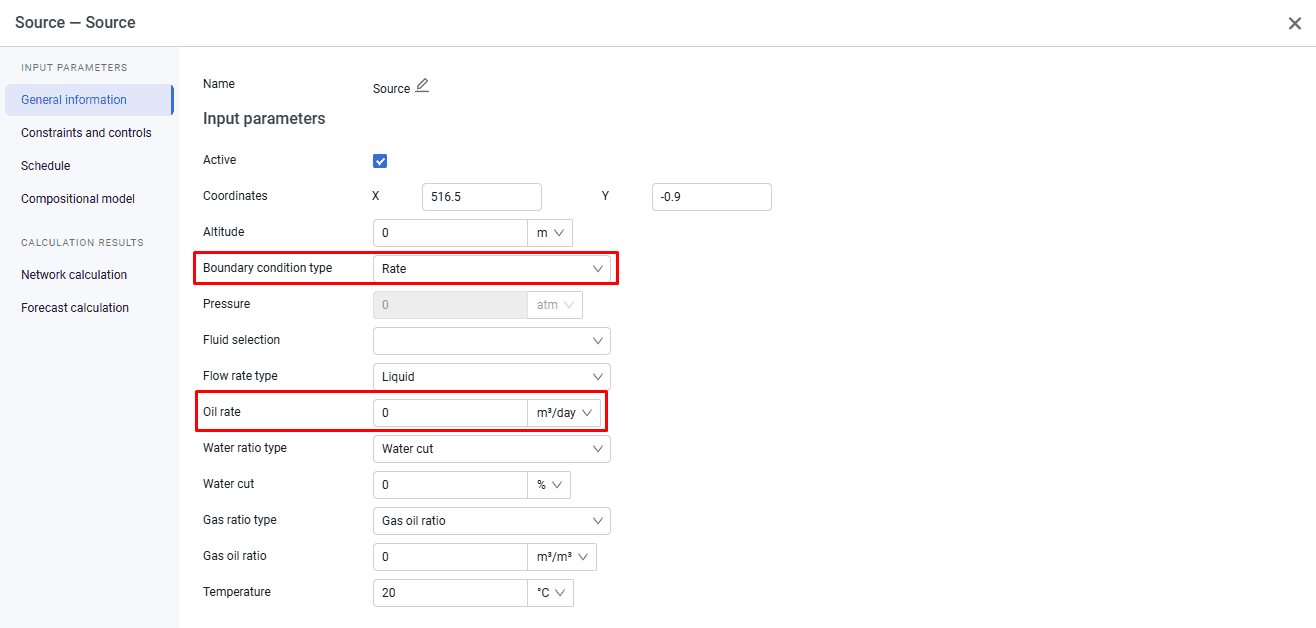Change Altitude unit dropdown

click(x=550, y=233)
